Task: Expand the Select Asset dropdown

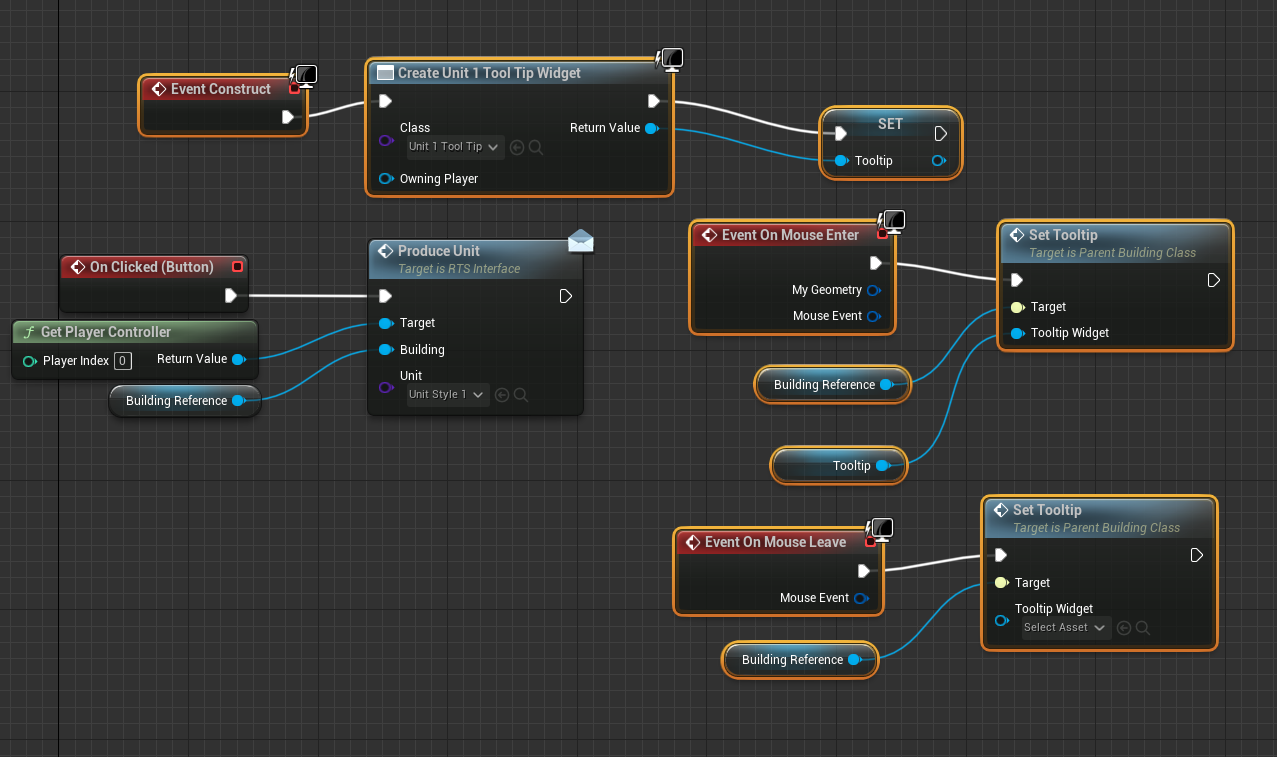Action: tap(1065, 628)
